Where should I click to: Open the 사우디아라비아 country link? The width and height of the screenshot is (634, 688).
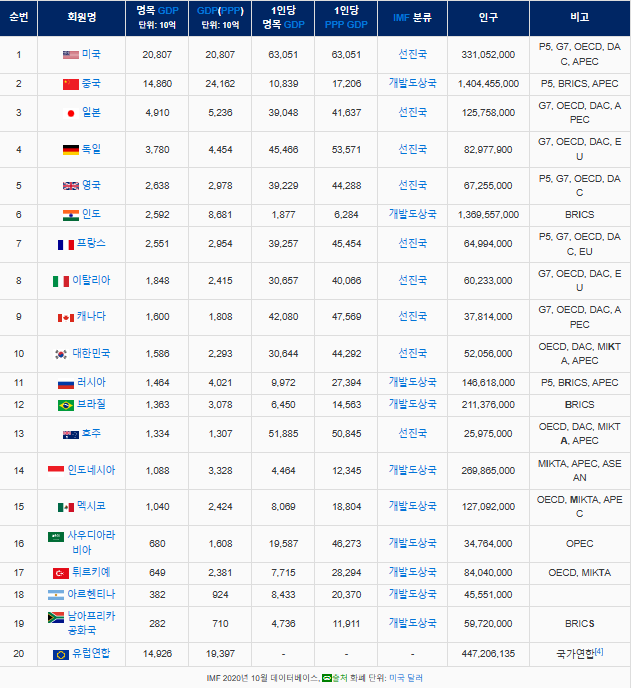tap(91, 543)
